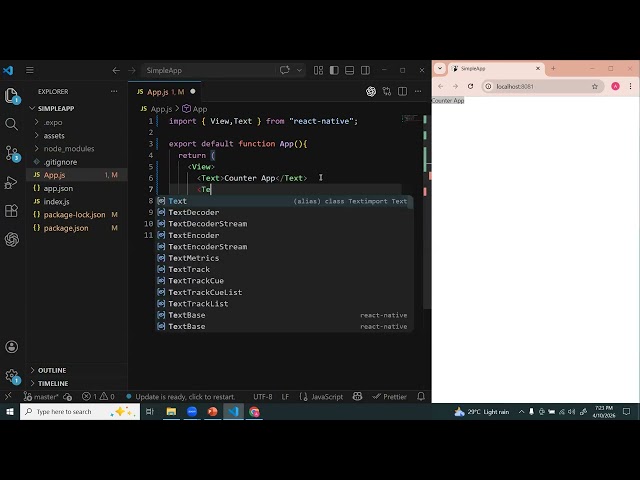The image size is (640, 480).
Task: Click the SimpleApp command center search
Action: 209,70
